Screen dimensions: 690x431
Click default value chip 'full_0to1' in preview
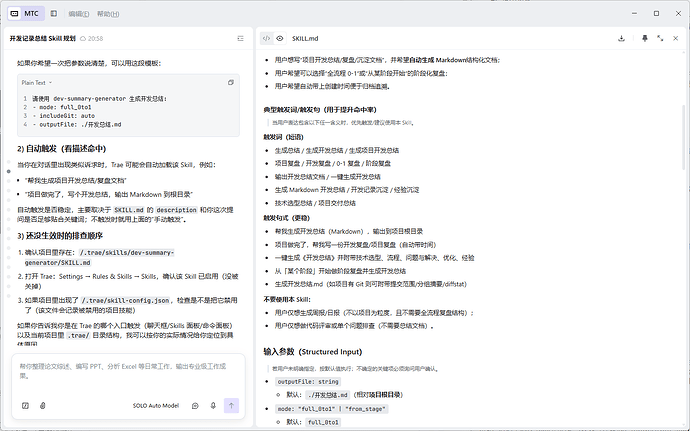tap(323, 422)
